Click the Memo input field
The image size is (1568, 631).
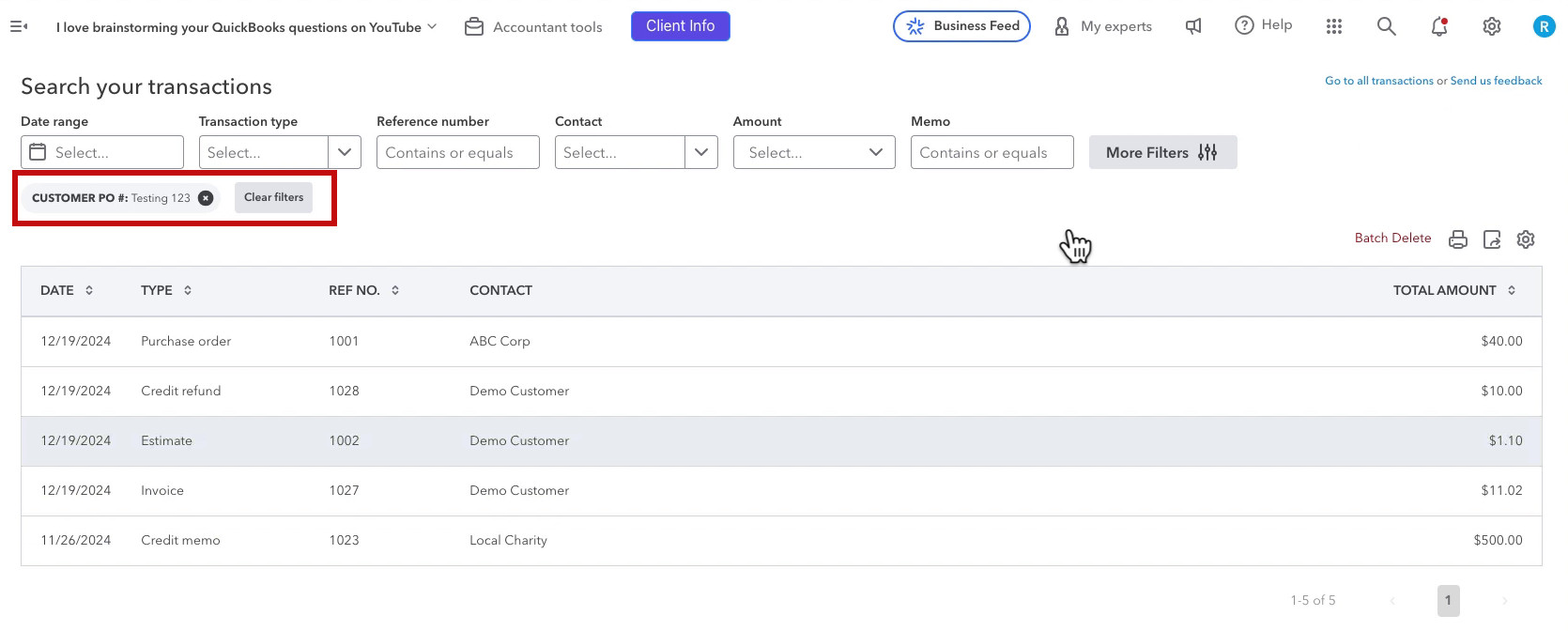pyautogui.click(x=992, y=152)
